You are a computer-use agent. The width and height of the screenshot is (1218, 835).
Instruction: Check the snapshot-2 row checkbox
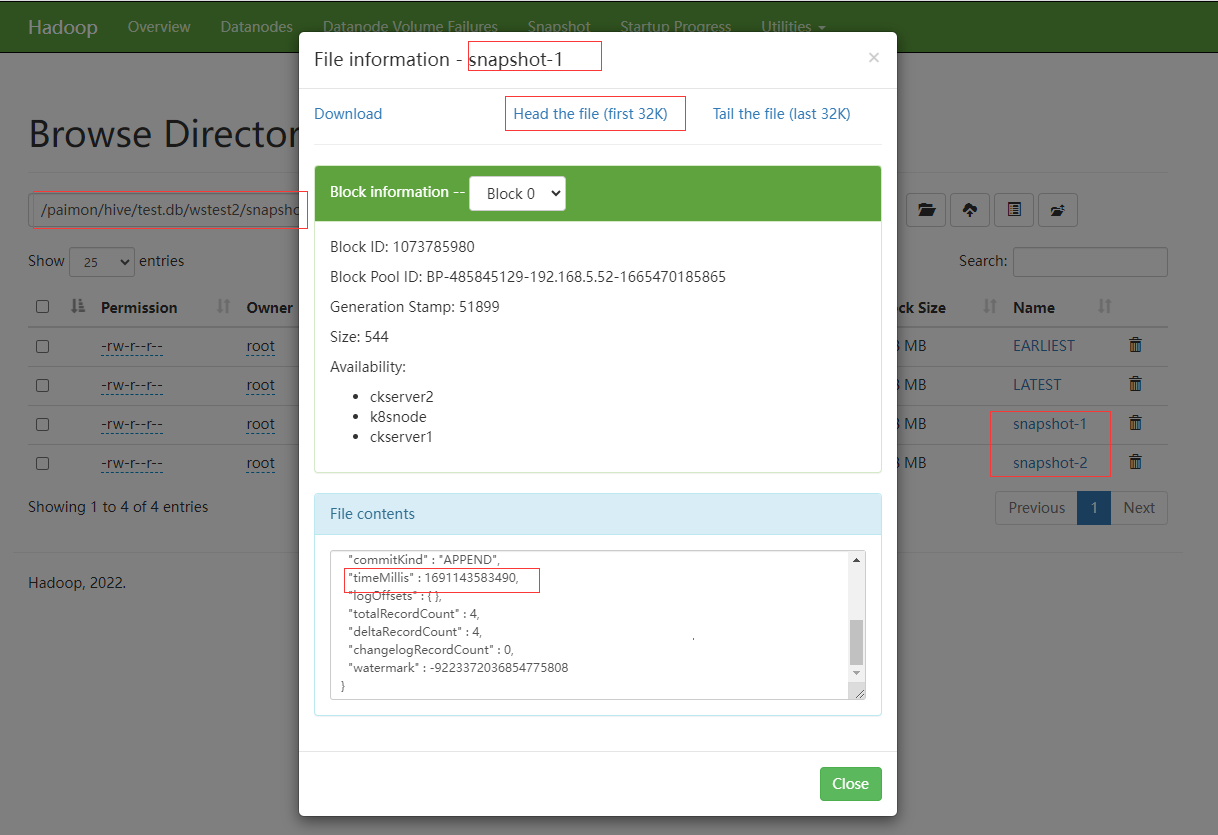tap(42, 463)
